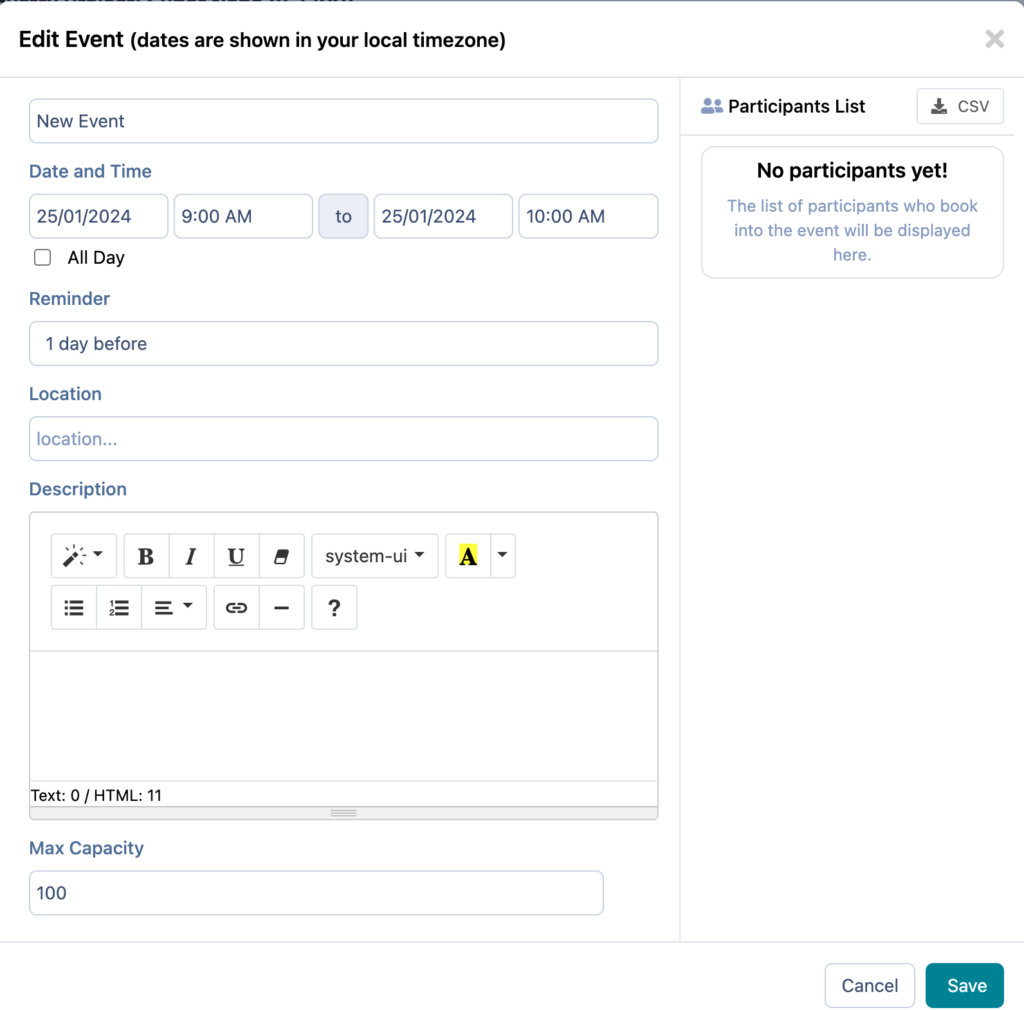This screenshot has width=1024, height=1010.
Task: Click the Save button
Action: (965, 986)
